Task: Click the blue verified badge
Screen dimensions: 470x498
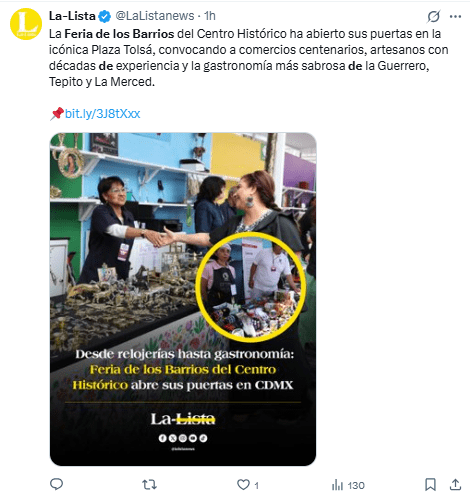Action: pos(105,16)
